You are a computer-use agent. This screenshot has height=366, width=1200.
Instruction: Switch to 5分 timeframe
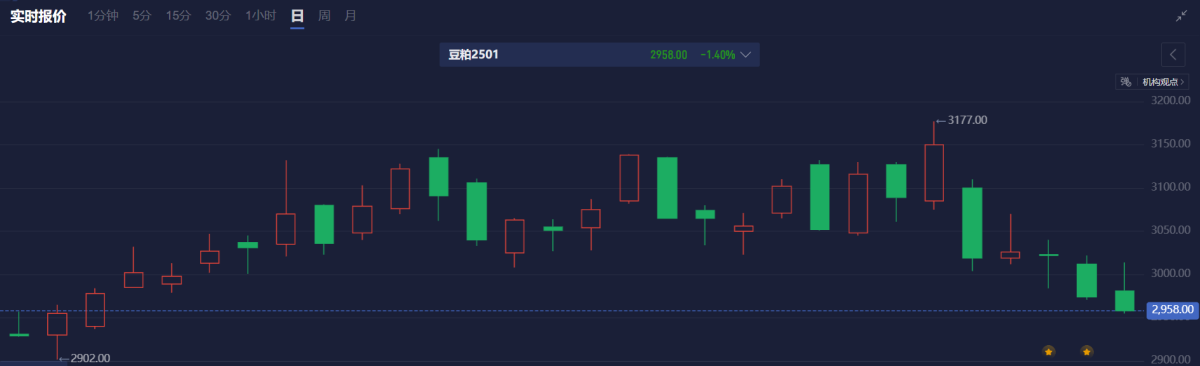142,16
